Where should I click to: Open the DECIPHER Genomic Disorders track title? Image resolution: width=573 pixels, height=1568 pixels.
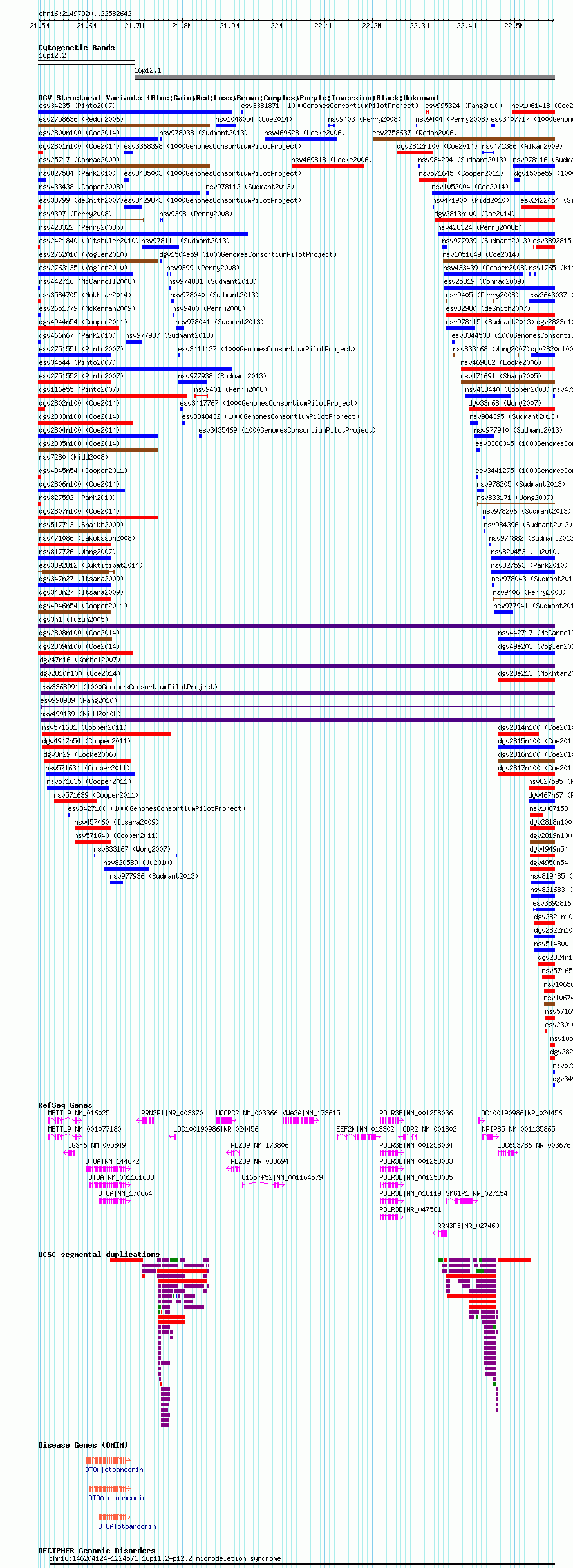[x=97, y=1551]
